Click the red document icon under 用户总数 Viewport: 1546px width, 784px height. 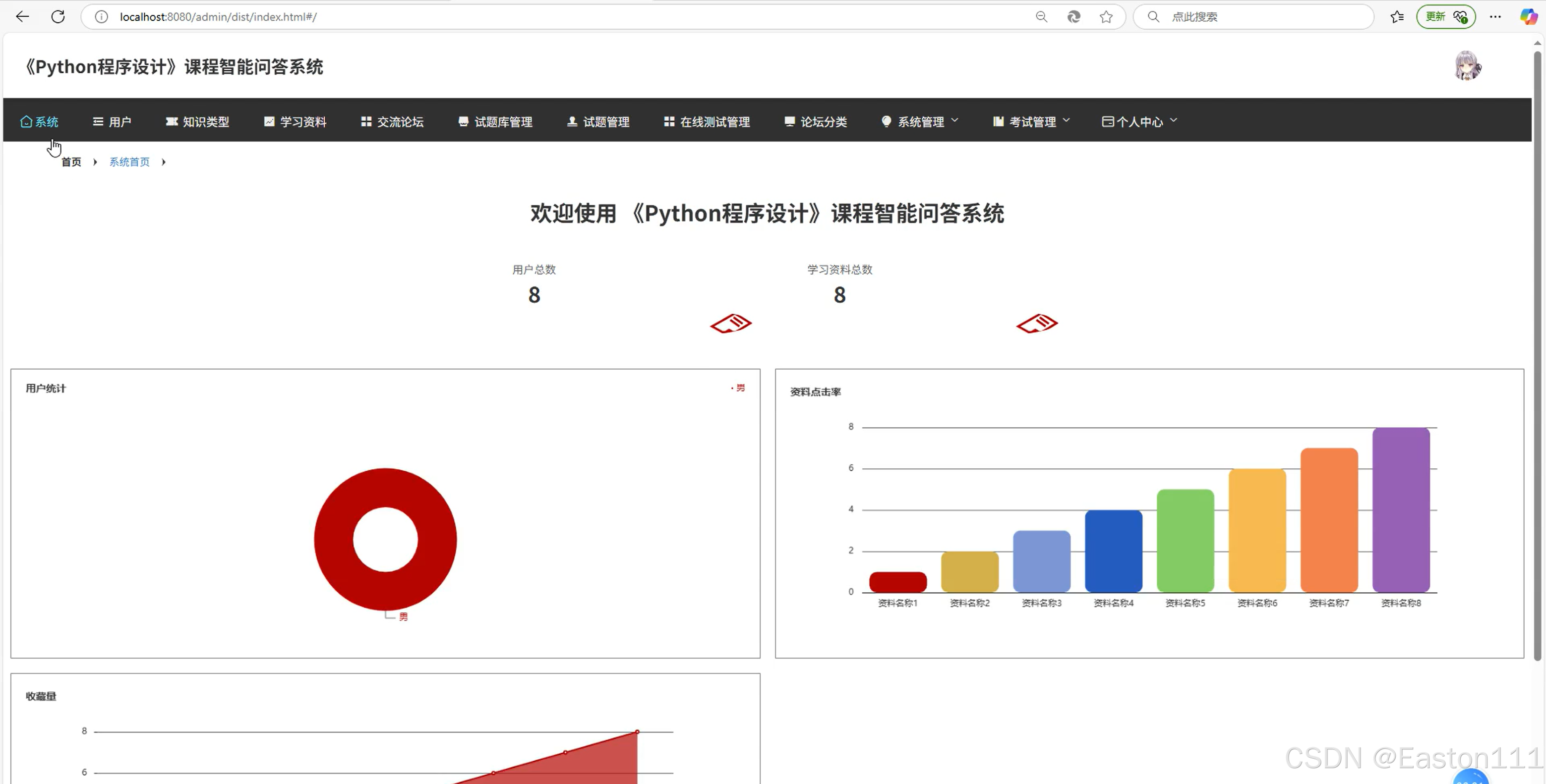point(730,323)
